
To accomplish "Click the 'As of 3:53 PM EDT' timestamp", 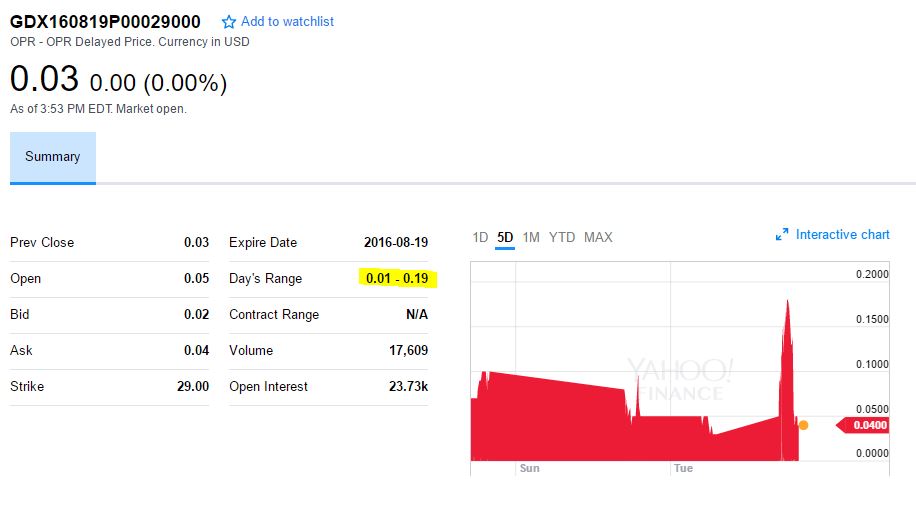I will pos(98,109).
